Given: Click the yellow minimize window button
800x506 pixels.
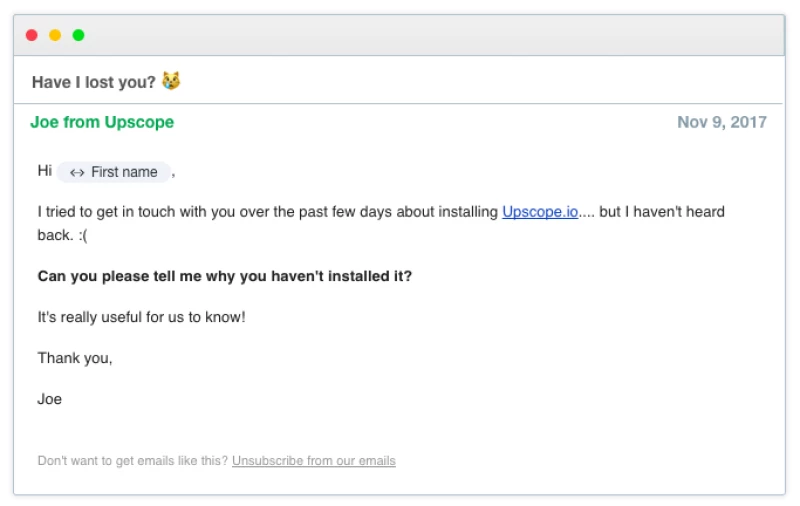Looking at the screenshot, I should click(x=55, y=35).
